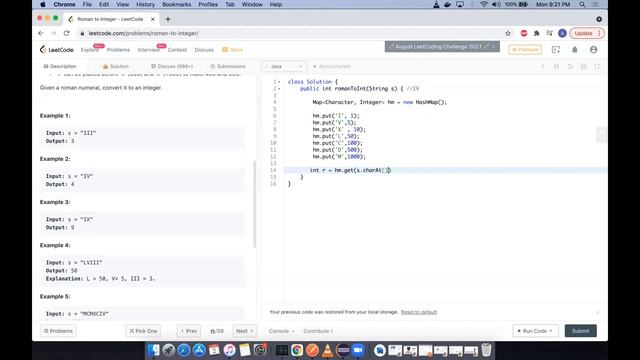Open Trash in the dock
Image resolution: width=640 pixels, height=360 pixels.
486,350
